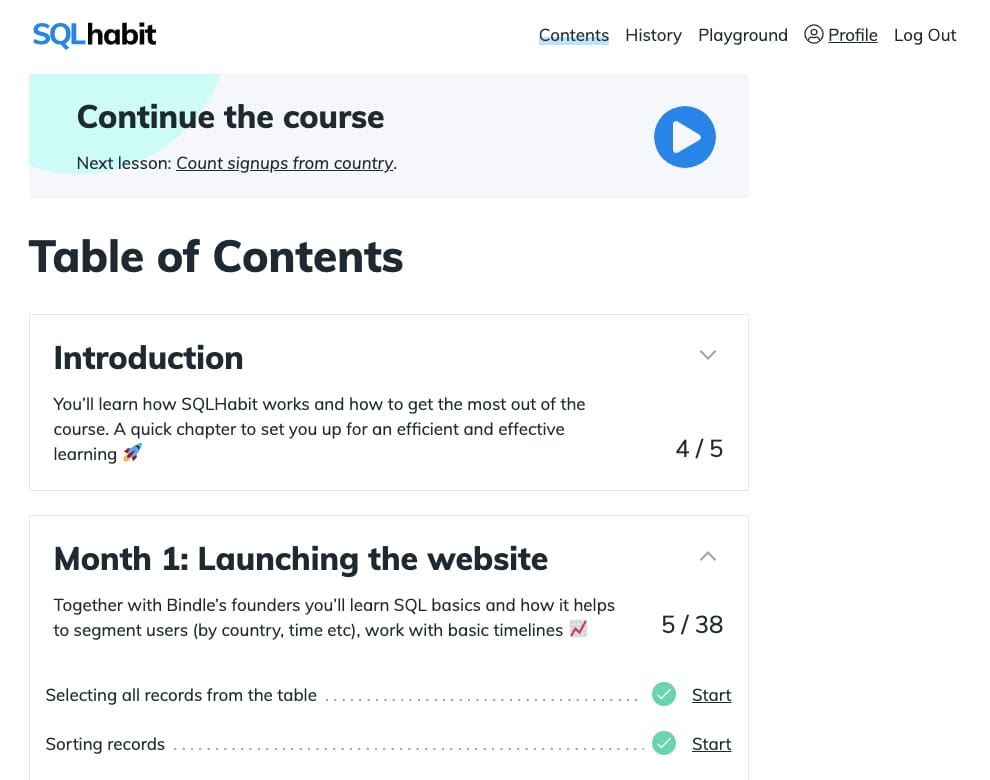Image resolution: width=990 pixels, height=780 pixels.
Task: Start the Selecting all records lesson
Action: tap(711, 695)
